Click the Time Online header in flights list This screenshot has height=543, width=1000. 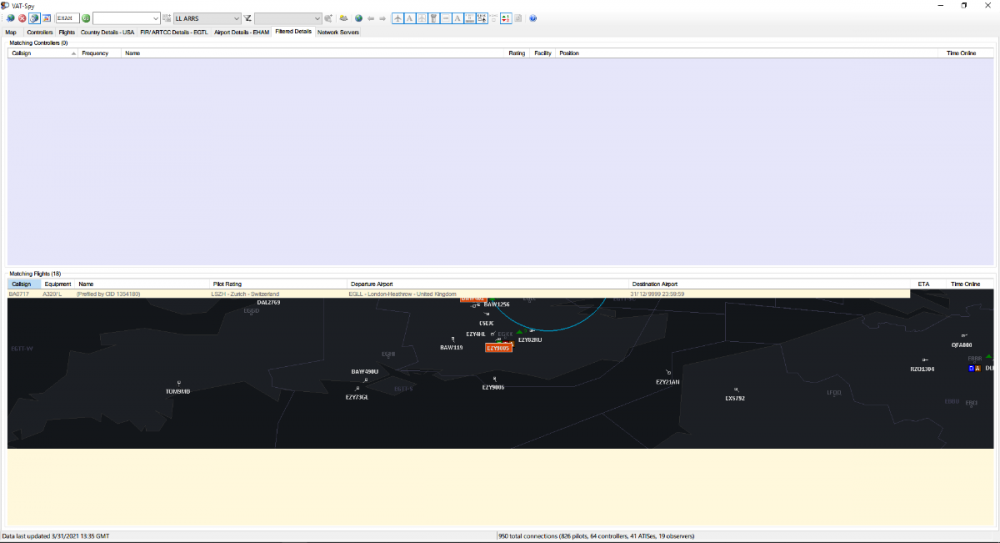pos(964,284)
